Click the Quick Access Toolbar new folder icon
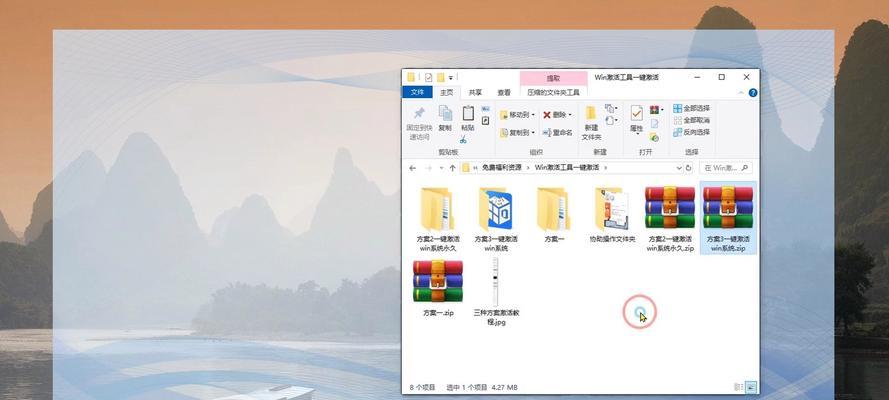This screenshot has height=400, width=889. tap(441, 77)
